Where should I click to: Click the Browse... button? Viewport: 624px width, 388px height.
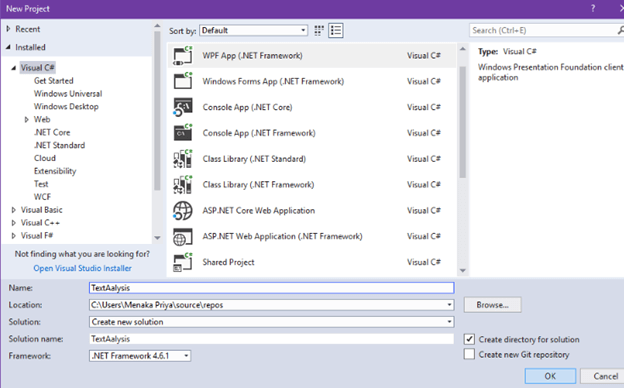coord(492,305)
